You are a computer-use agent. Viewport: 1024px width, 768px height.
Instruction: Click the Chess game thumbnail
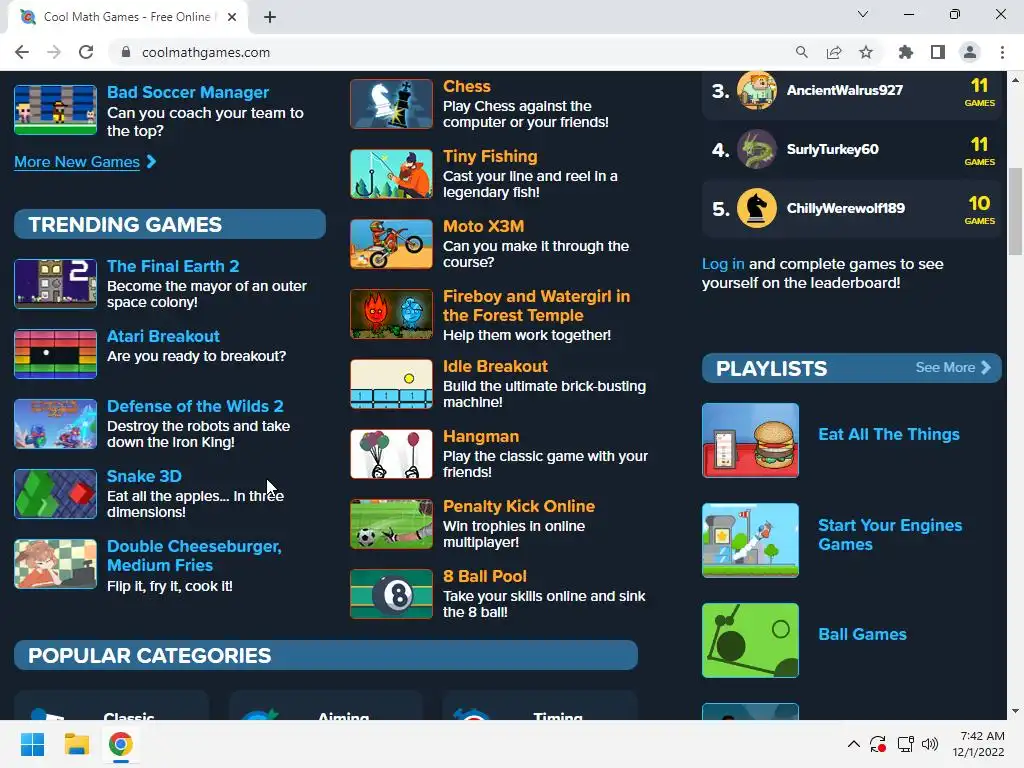[x=391, y=104]
